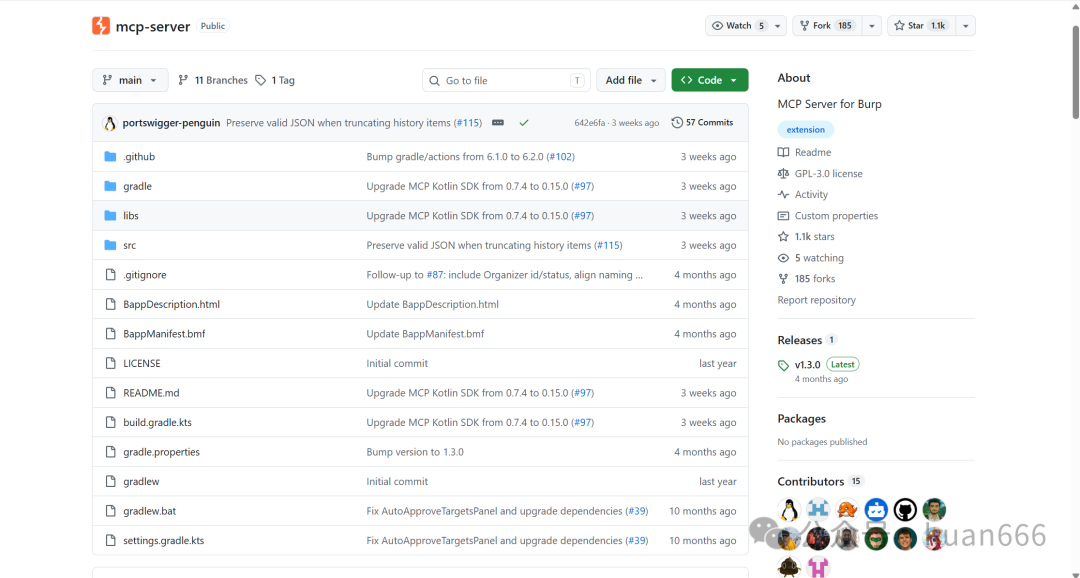Viewport: 1080px width, 578px height.
Task: Click the fork icon next to 185 forks
Action: [x=783, y=279]
